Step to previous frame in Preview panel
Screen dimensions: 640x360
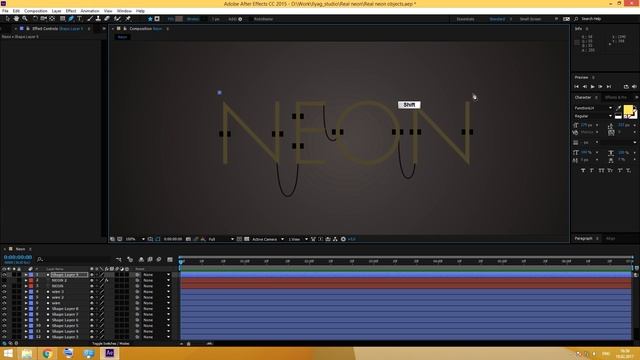pyautogui.click(x=584, y=87)
